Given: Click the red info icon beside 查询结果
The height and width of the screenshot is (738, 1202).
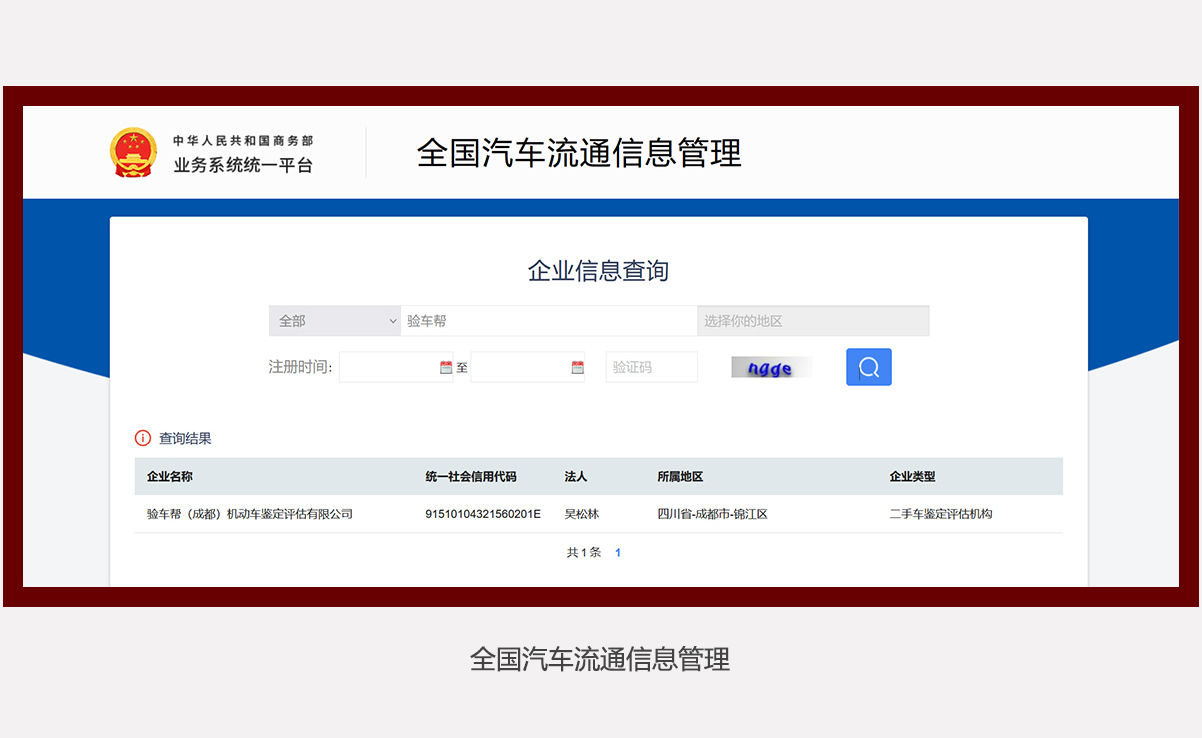Looking at the screenshot, I should click(142, 438).
